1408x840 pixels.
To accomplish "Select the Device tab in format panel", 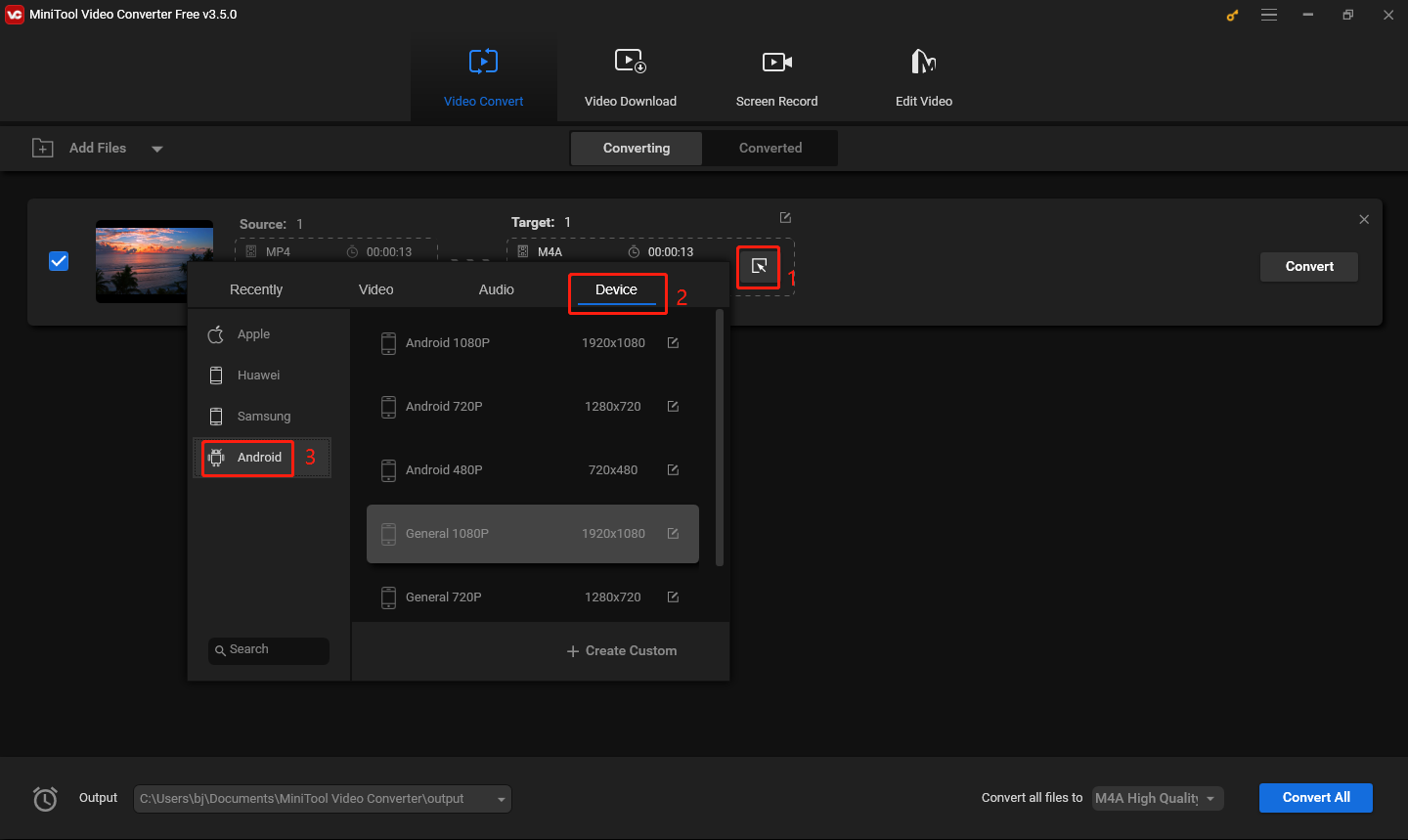I will 616,289.
